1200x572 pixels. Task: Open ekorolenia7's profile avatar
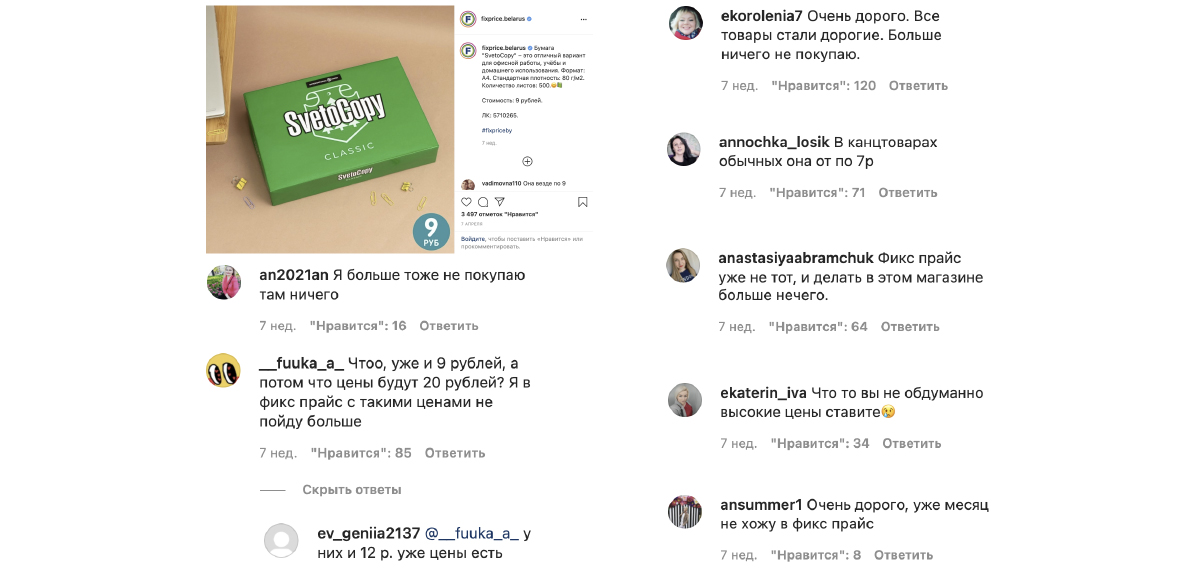point(685,22)
